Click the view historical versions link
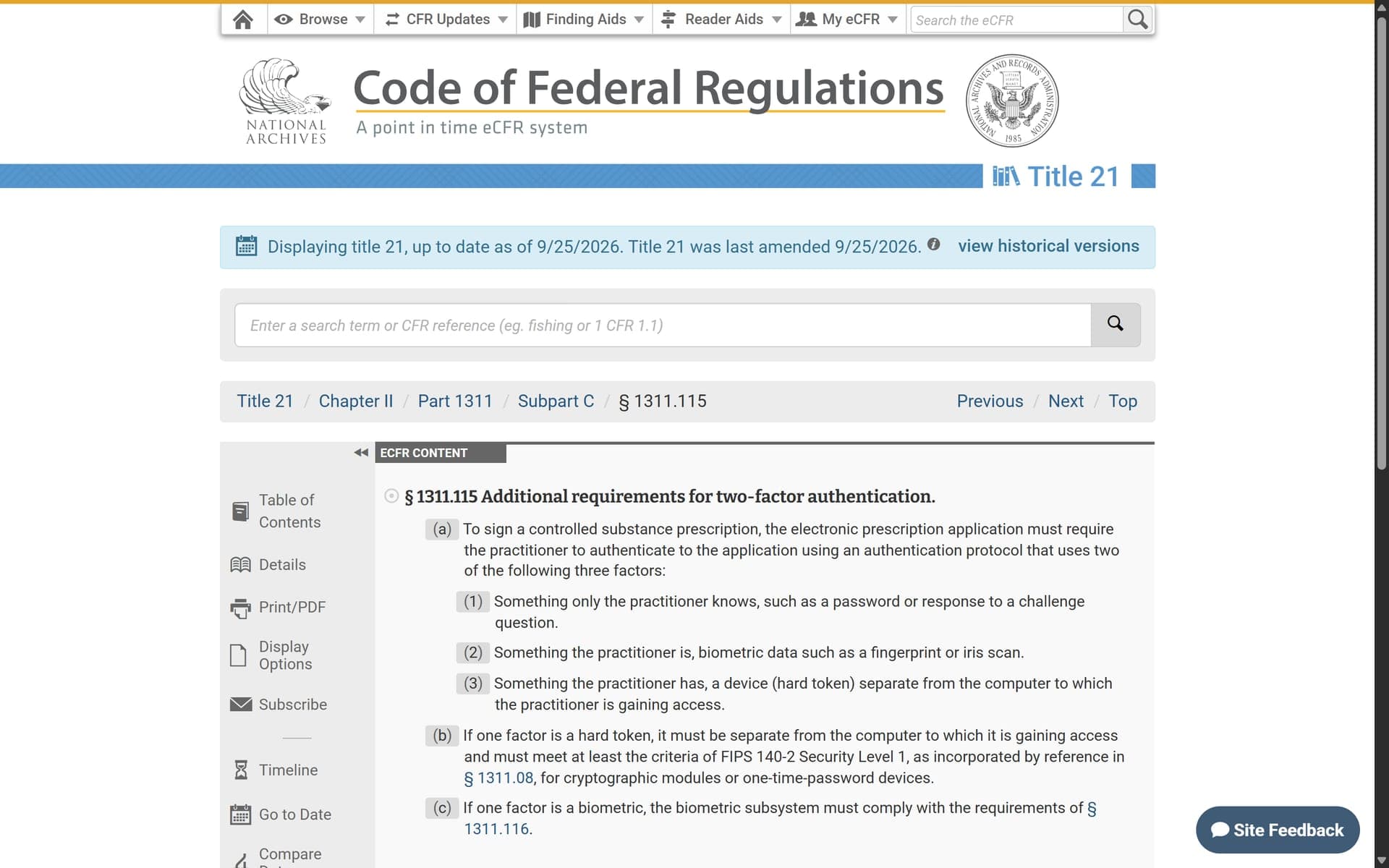Image resolution: width=1389 pixels, height=868 pixels. click(1048, 246)
